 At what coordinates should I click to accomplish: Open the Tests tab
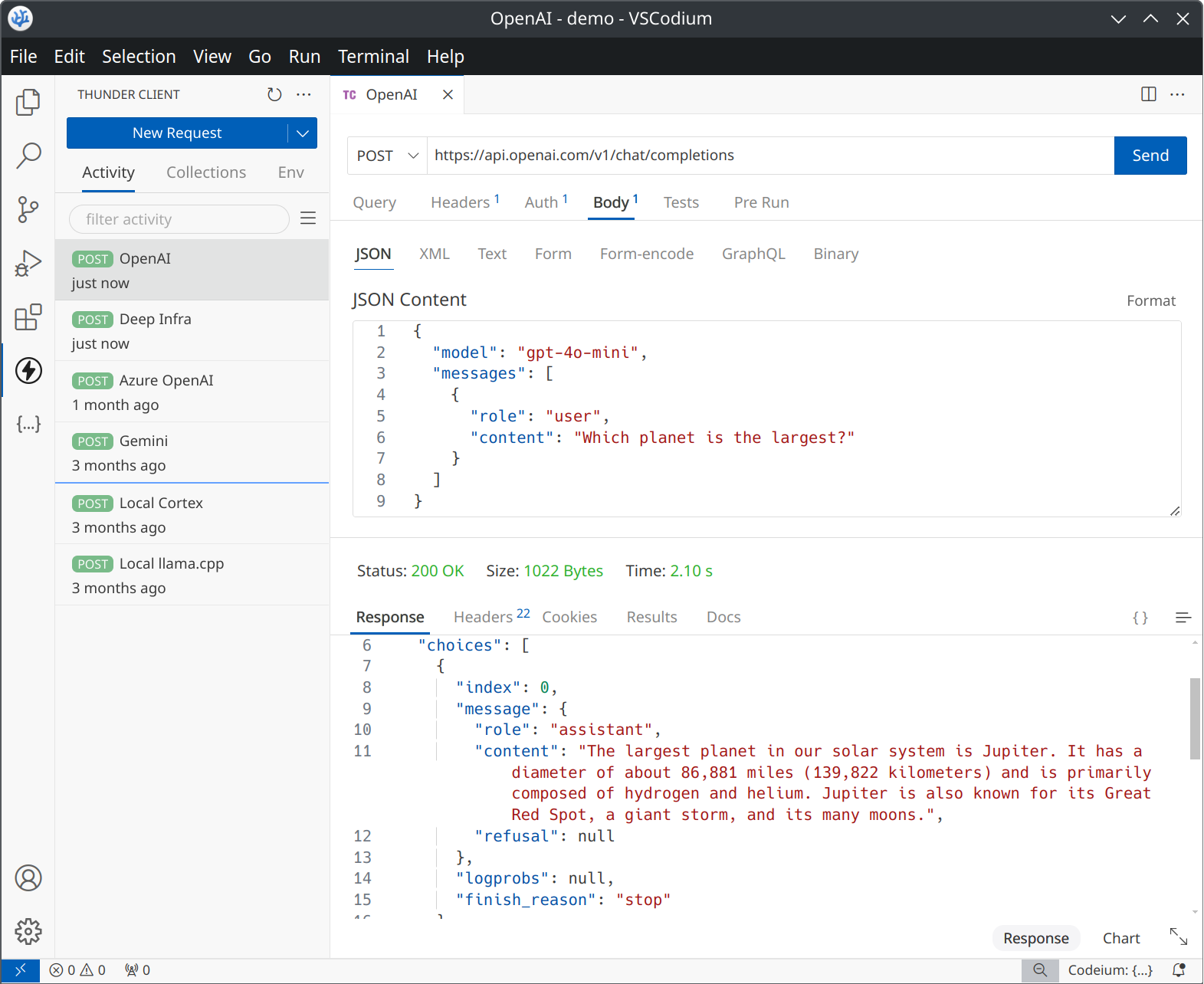click(x=681, y=202)
